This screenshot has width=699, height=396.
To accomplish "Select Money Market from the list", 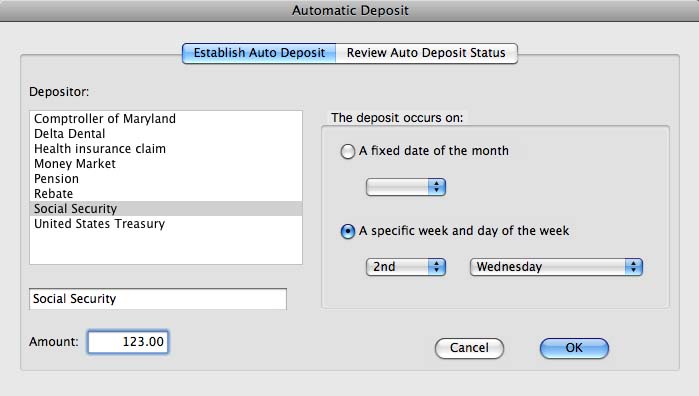I will click(166, 164).
